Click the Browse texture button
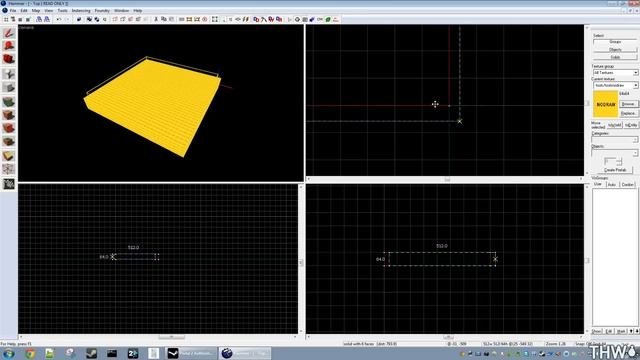This screenshot has width=640, height=360. [628, 104]
